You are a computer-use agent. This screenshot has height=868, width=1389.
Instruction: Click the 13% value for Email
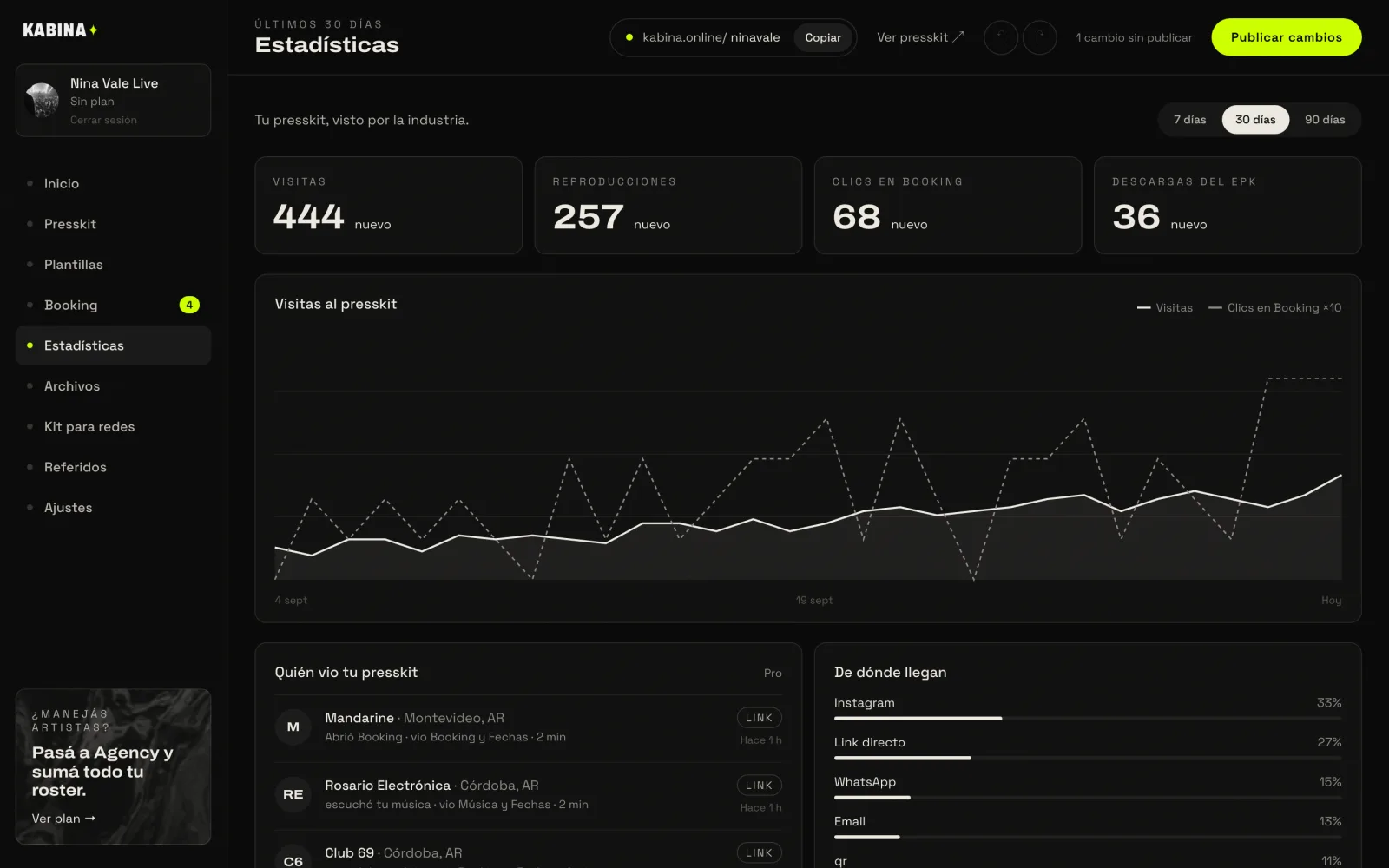point(1330,821)
